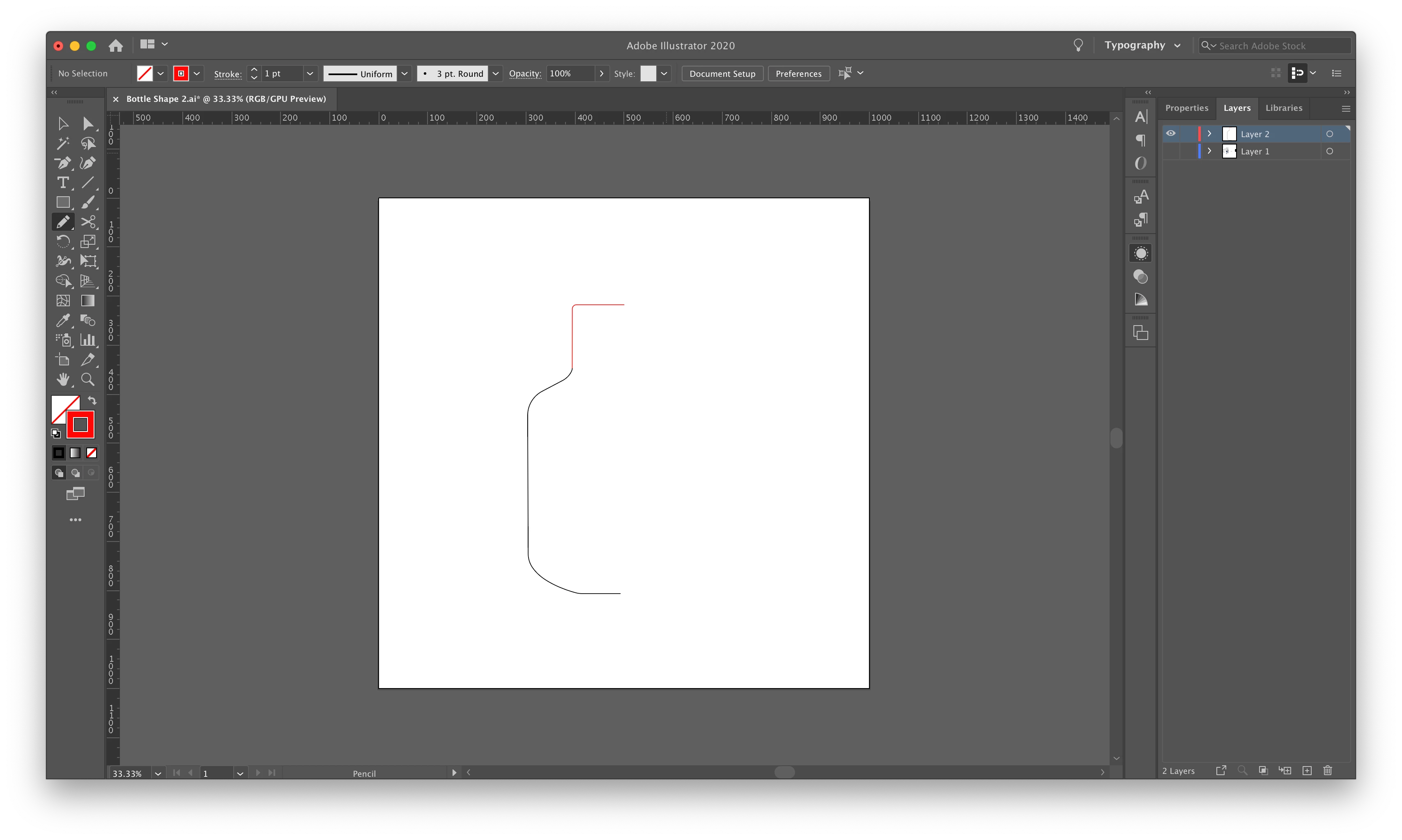Show Layer 1 via visibility box
This screenshot has width=1402, height=840.
tap(1170, 151)
